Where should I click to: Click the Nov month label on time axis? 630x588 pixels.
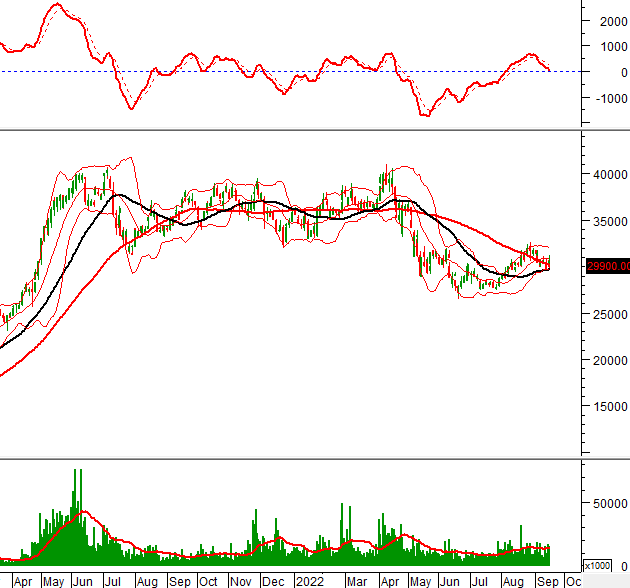click(x=241, y=582)
